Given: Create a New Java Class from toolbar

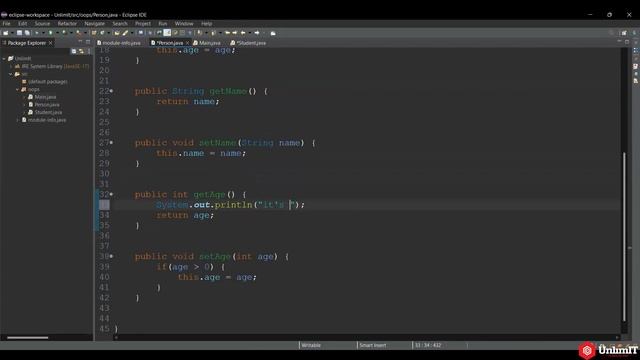Looking at the screenshot, I should [102, 33].
